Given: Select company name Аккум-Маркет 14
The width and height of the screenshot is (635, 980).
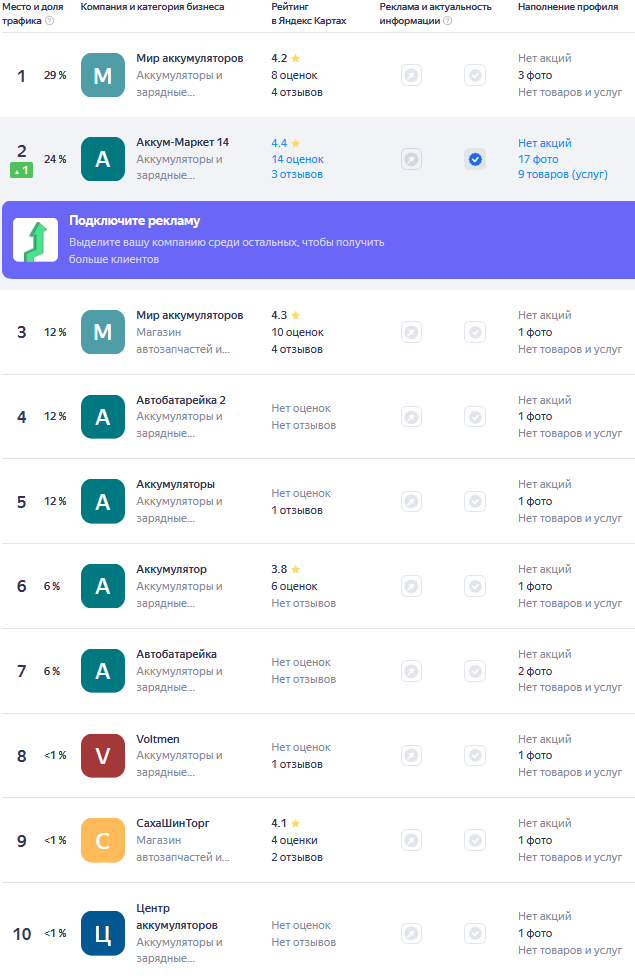Looking at the screenshot, I should 182,142.
